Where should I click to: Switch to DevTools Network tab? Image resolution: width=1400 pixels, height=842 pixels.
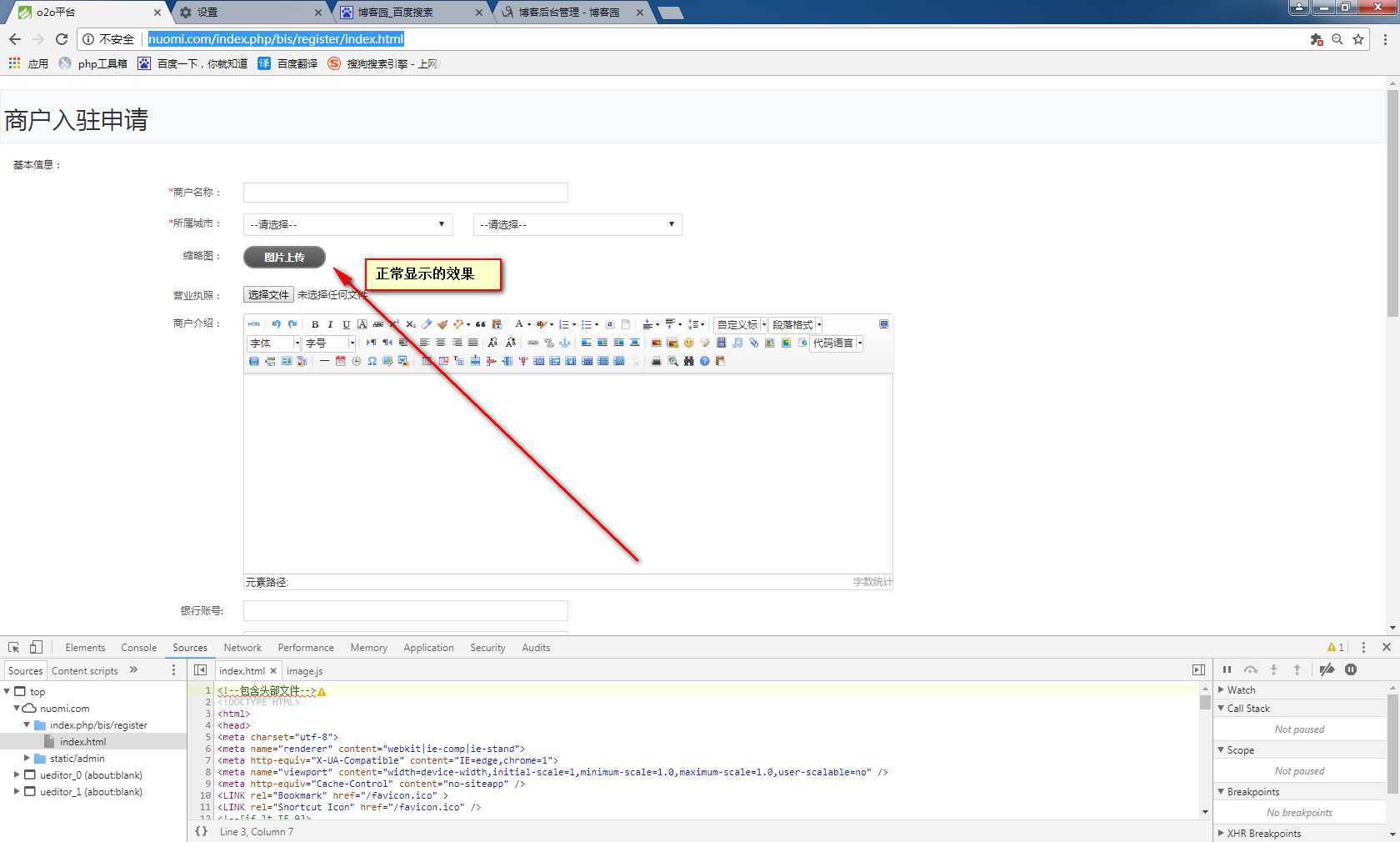pyautogui.click(x=242, y=648)
